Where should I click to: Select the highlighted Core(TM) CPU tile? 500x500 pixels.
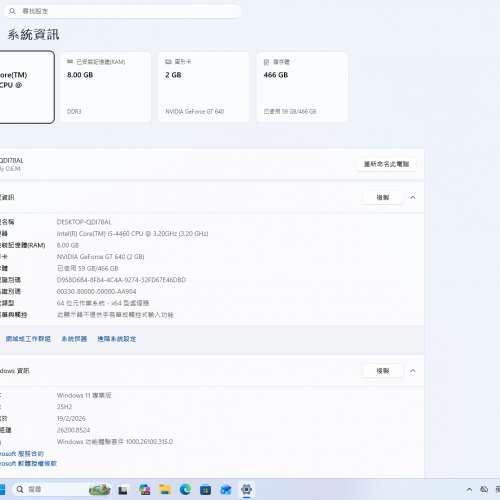click(27, 87)
